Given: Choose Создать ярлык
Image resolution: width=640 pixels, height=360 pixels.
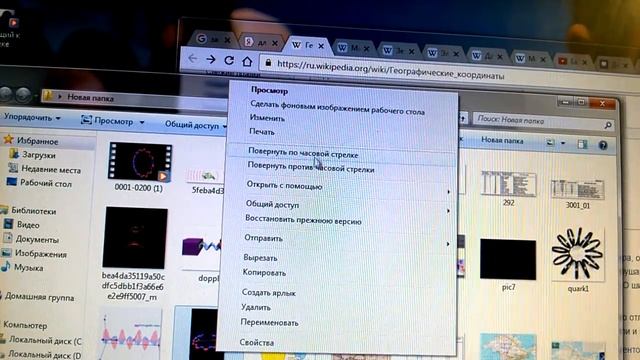Looking at the screenshot, I should [x=269, y=293].
